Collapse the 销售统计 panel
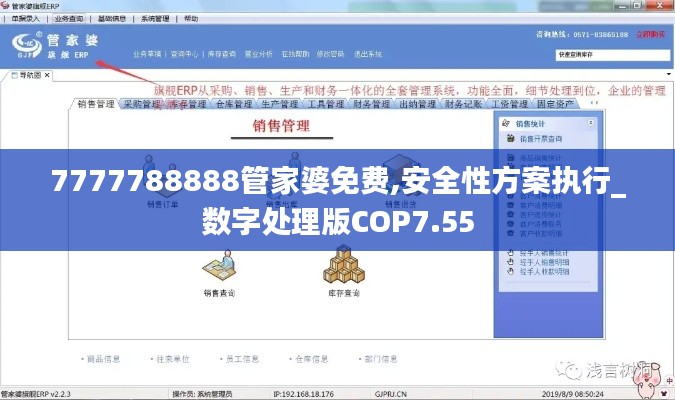 (591, 123)
